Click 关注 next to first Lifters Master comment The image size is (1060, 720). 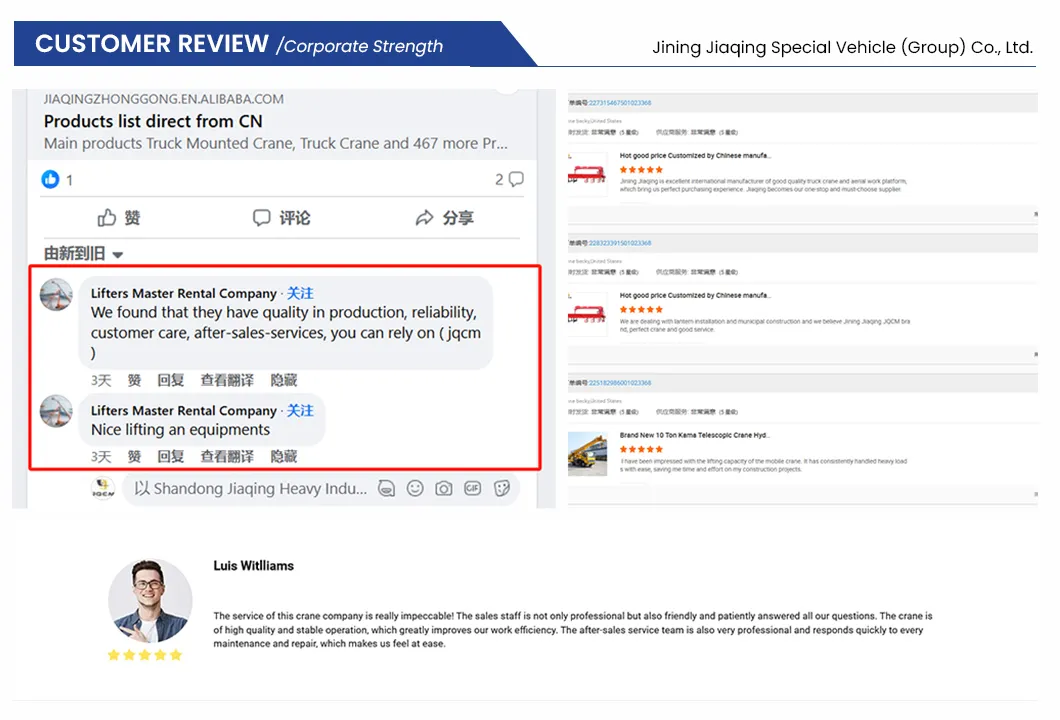(300, 293)
